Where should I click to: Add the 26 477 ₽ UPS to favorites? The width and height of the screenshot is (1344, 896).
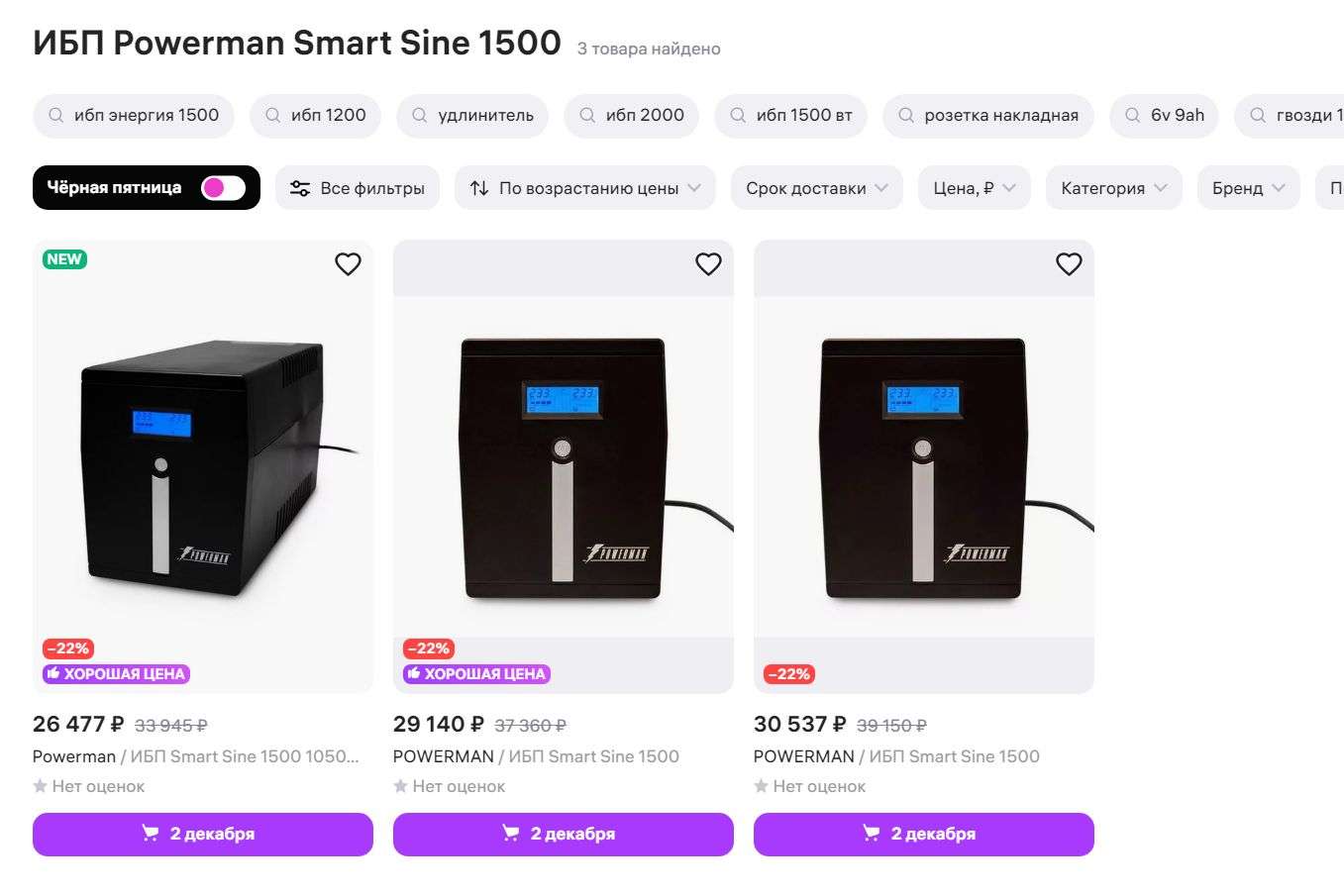(348, 264)
